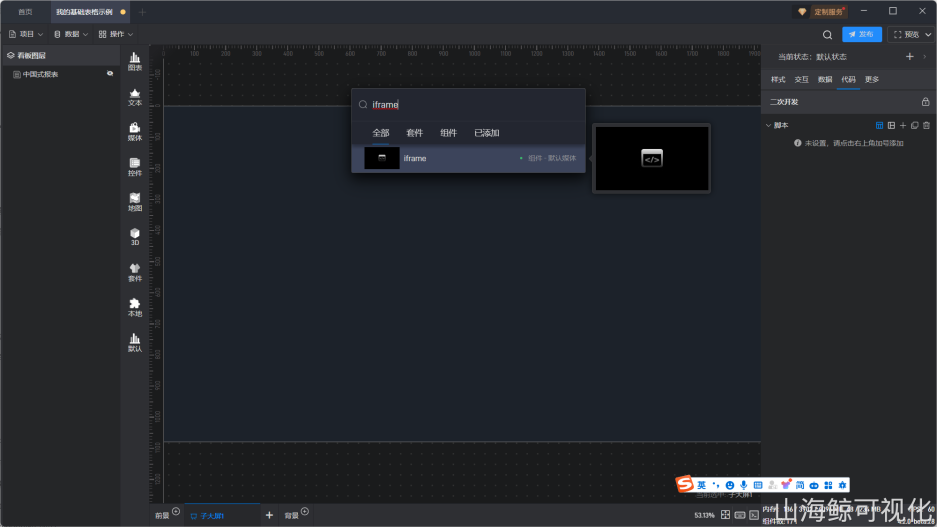
Task: Open the 数据 dropdown menu
Action: click(x=71, y=35)
